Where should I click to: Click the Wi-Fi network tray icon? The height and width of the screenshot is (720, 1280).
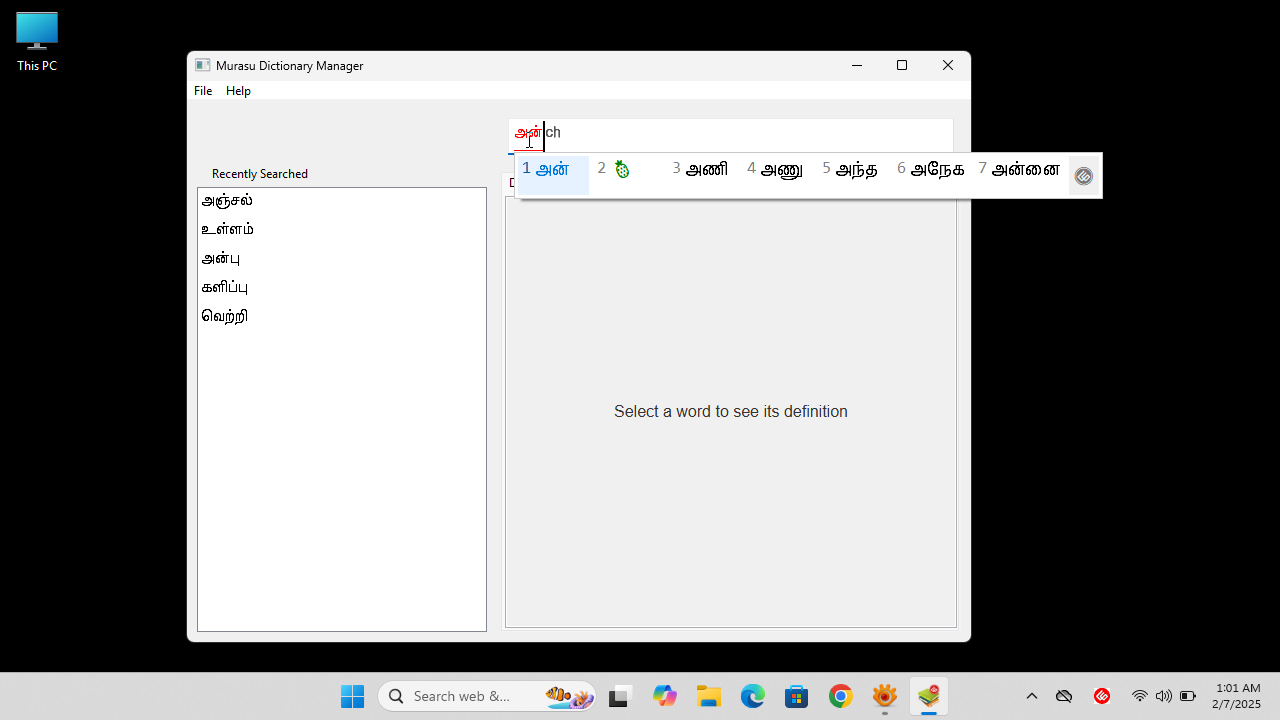[x=1139, y=695]
